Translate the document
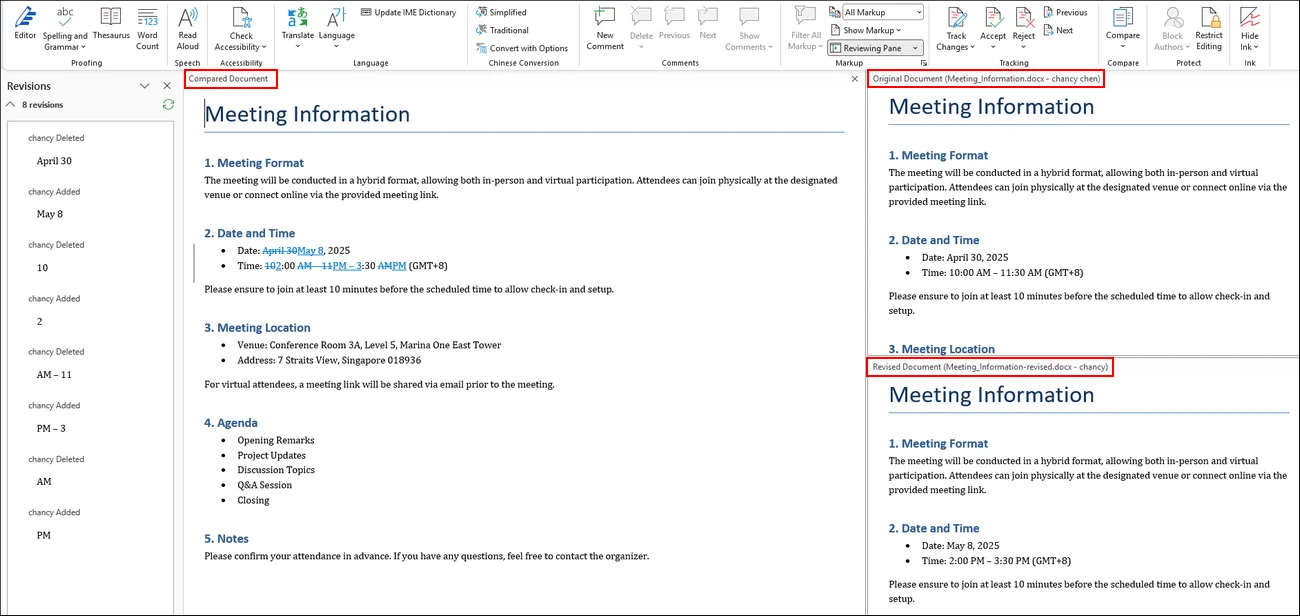The image size is (1300, 616). pyautogui.click(x=296, y=28)
